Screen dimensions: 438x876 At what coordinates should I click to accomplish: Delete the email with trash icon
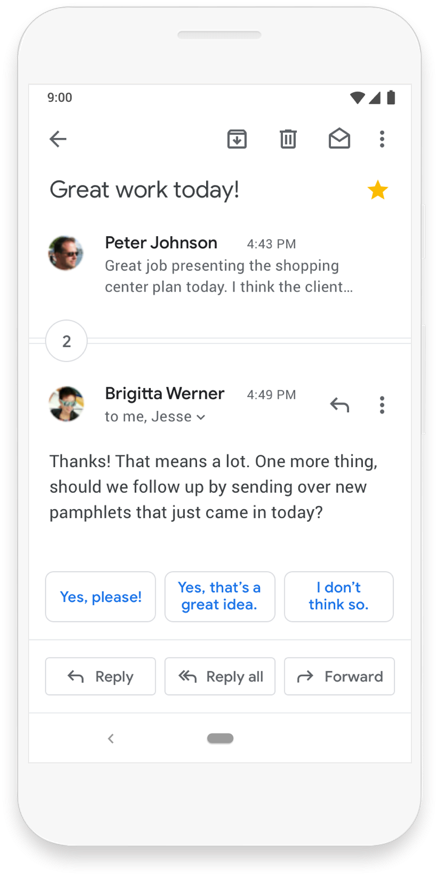(x=288, y=139)
